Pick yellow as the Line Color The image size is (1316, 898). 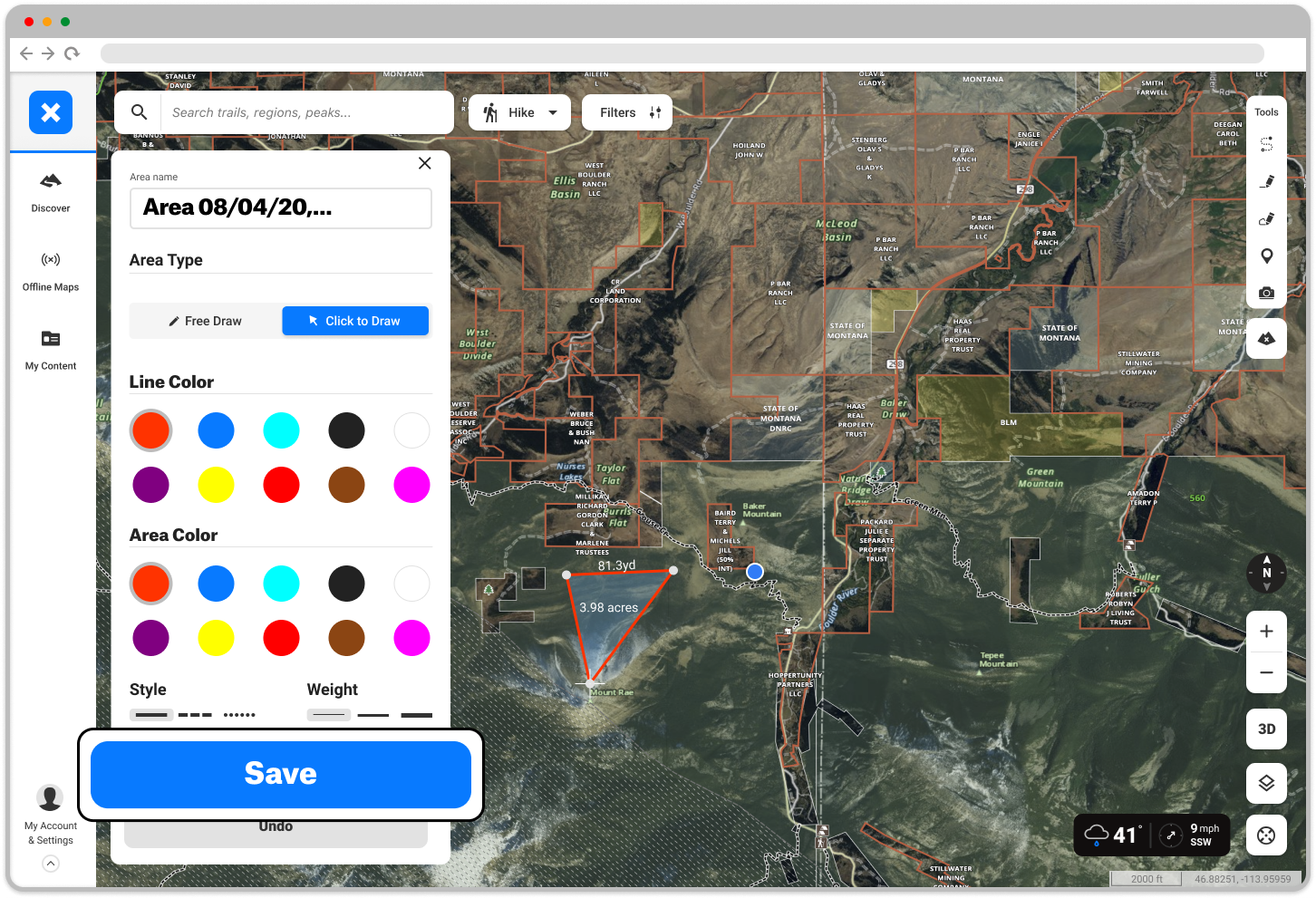pyautogui.click(x=217, y=485)
